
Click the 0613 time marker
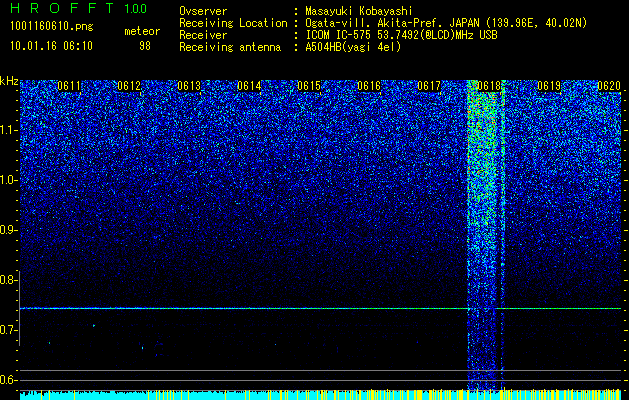point(189,86)
